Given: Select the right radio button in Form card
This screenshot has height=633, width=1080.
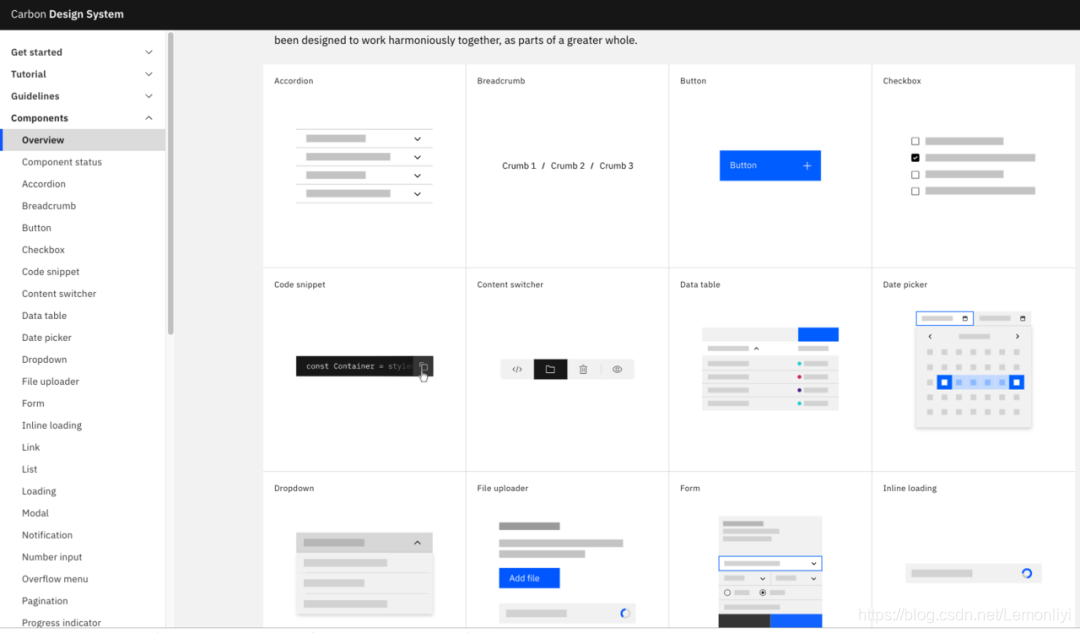Looking at the screenshot, I should 762,592.
